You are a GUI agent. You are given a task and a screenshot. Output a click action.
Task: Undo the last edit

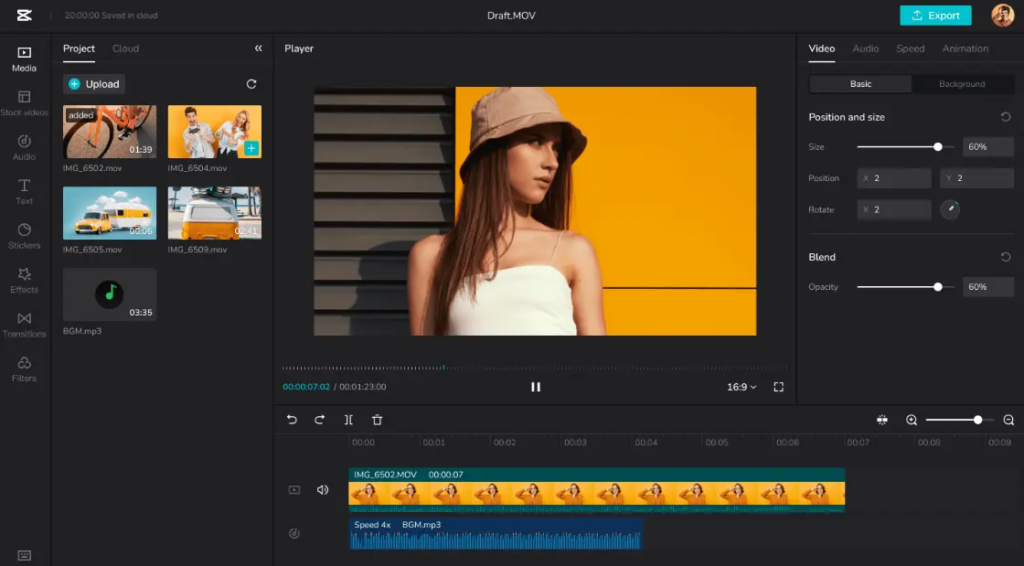[x=292, y=420]
